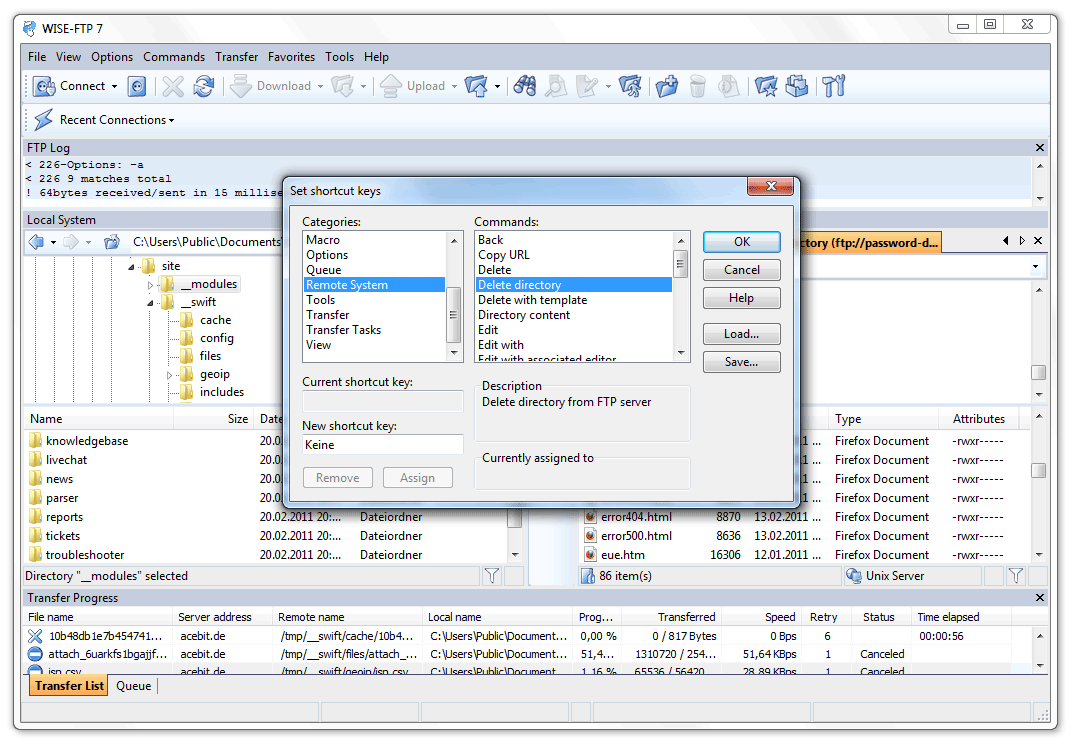Click the local panel filter funnel icon

492,576
